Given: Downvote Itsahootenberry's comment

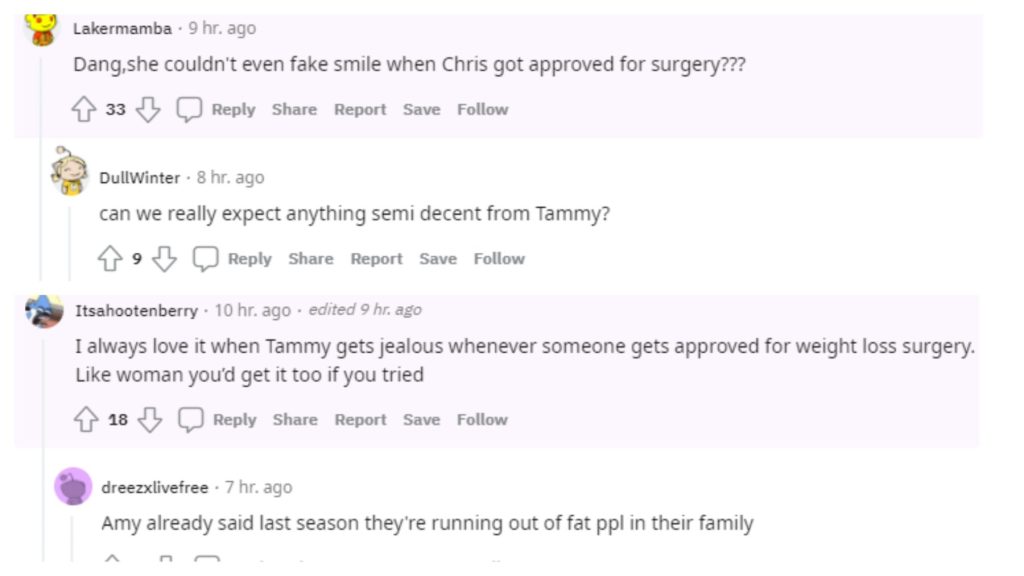Looking at the screenshot, I should pos(150,420).
